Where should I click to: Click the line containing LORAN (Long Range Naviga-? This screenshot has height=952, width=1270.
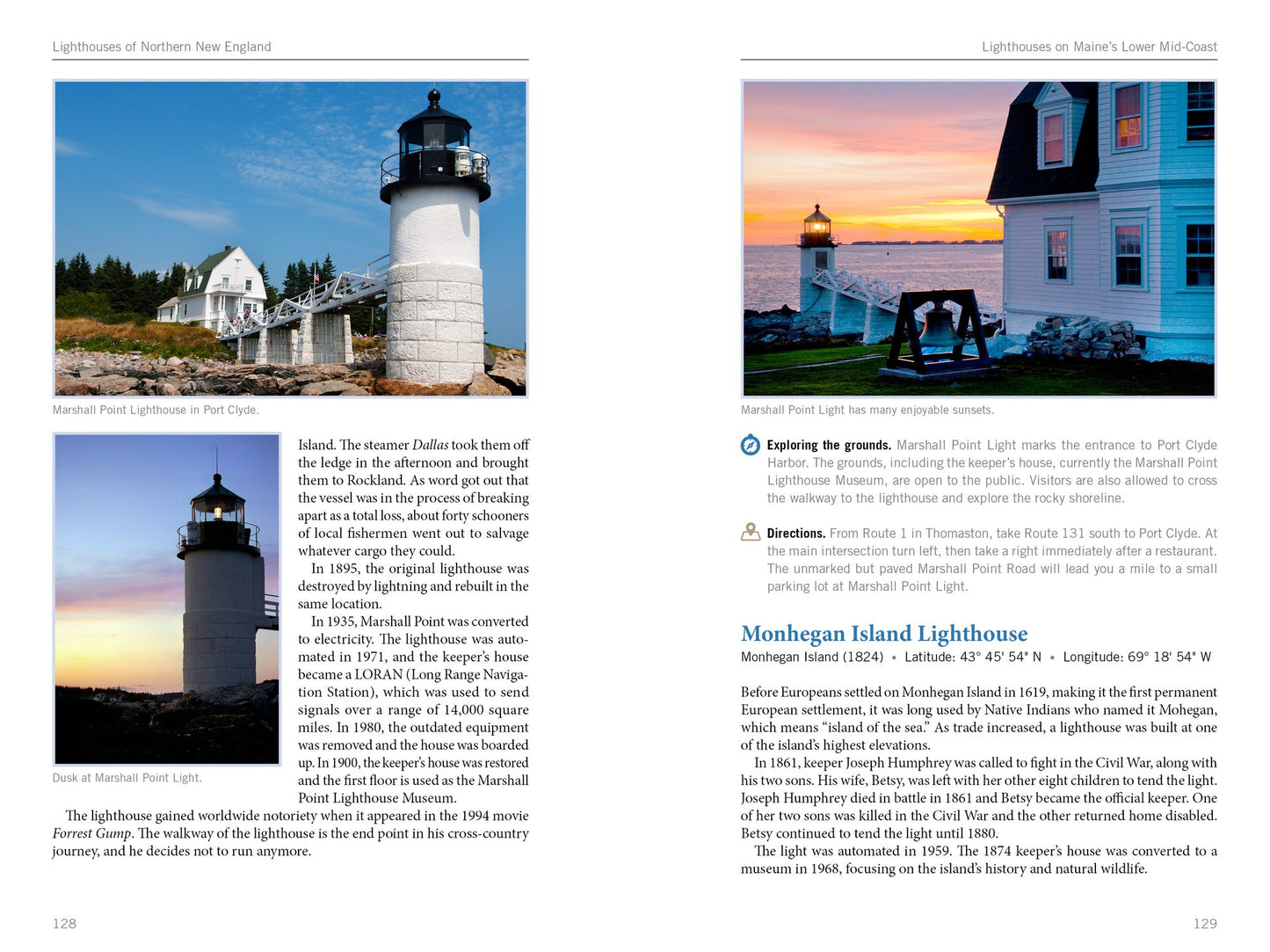(413, 674)
